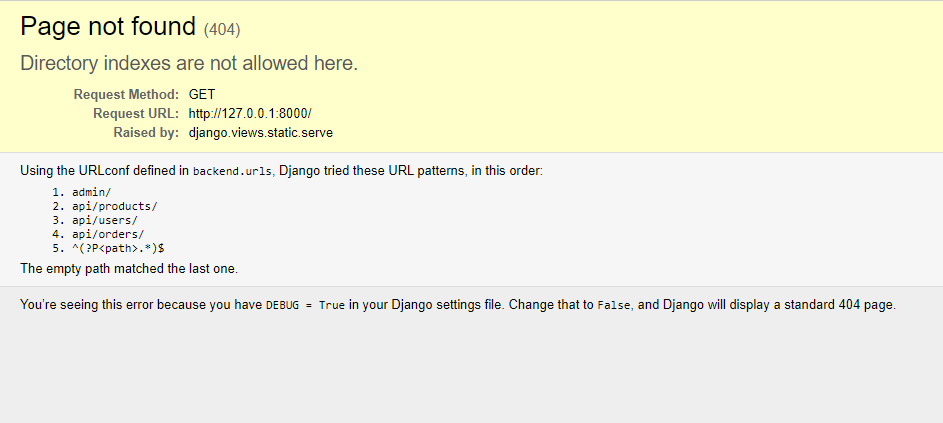Click the "Raised by:" label
Image resolution: width=943 pixels, height=423 pixels.
click(146, 132)
